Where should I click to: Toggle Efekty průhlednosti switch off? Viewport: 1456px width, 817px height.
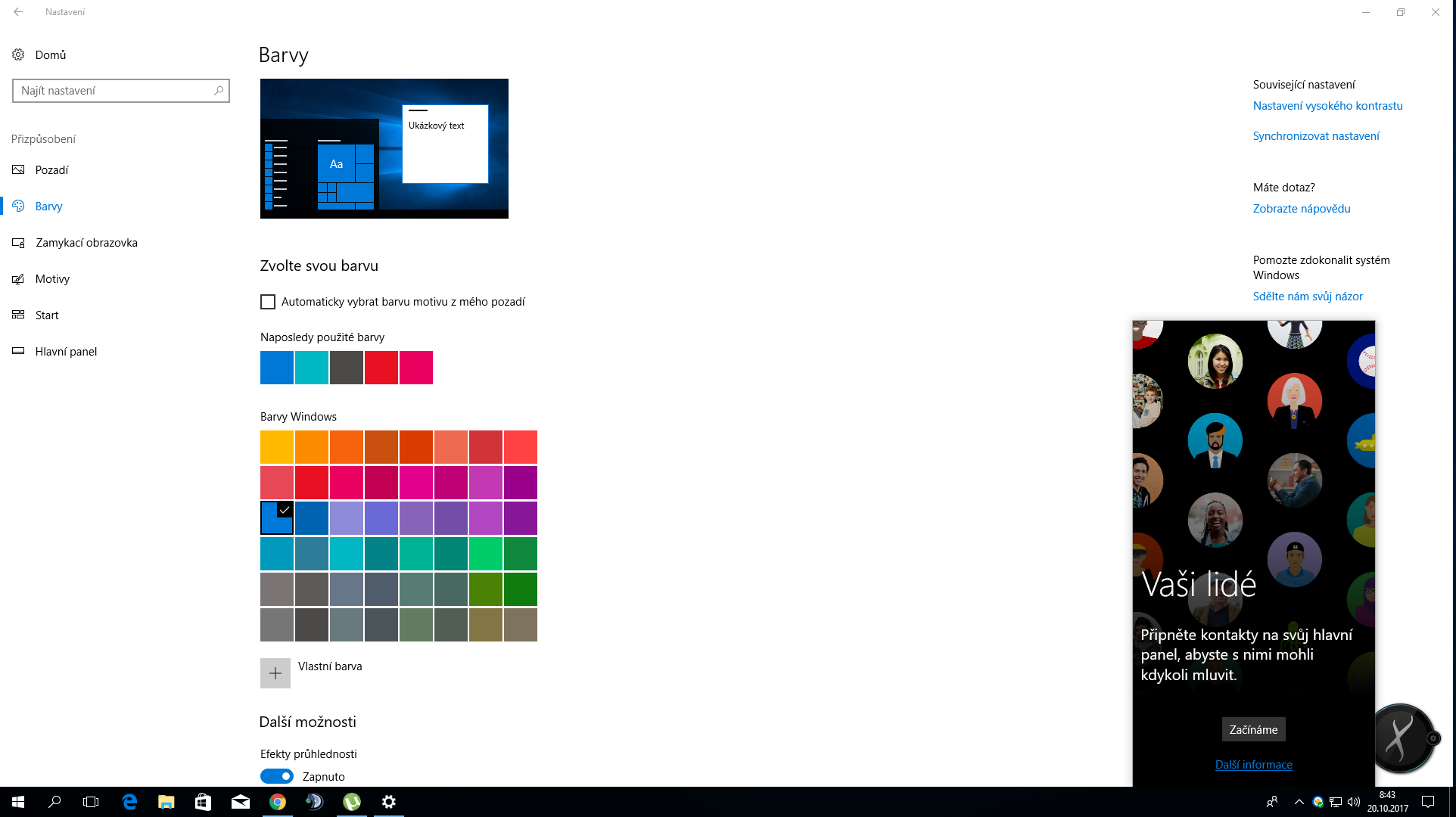277,776
